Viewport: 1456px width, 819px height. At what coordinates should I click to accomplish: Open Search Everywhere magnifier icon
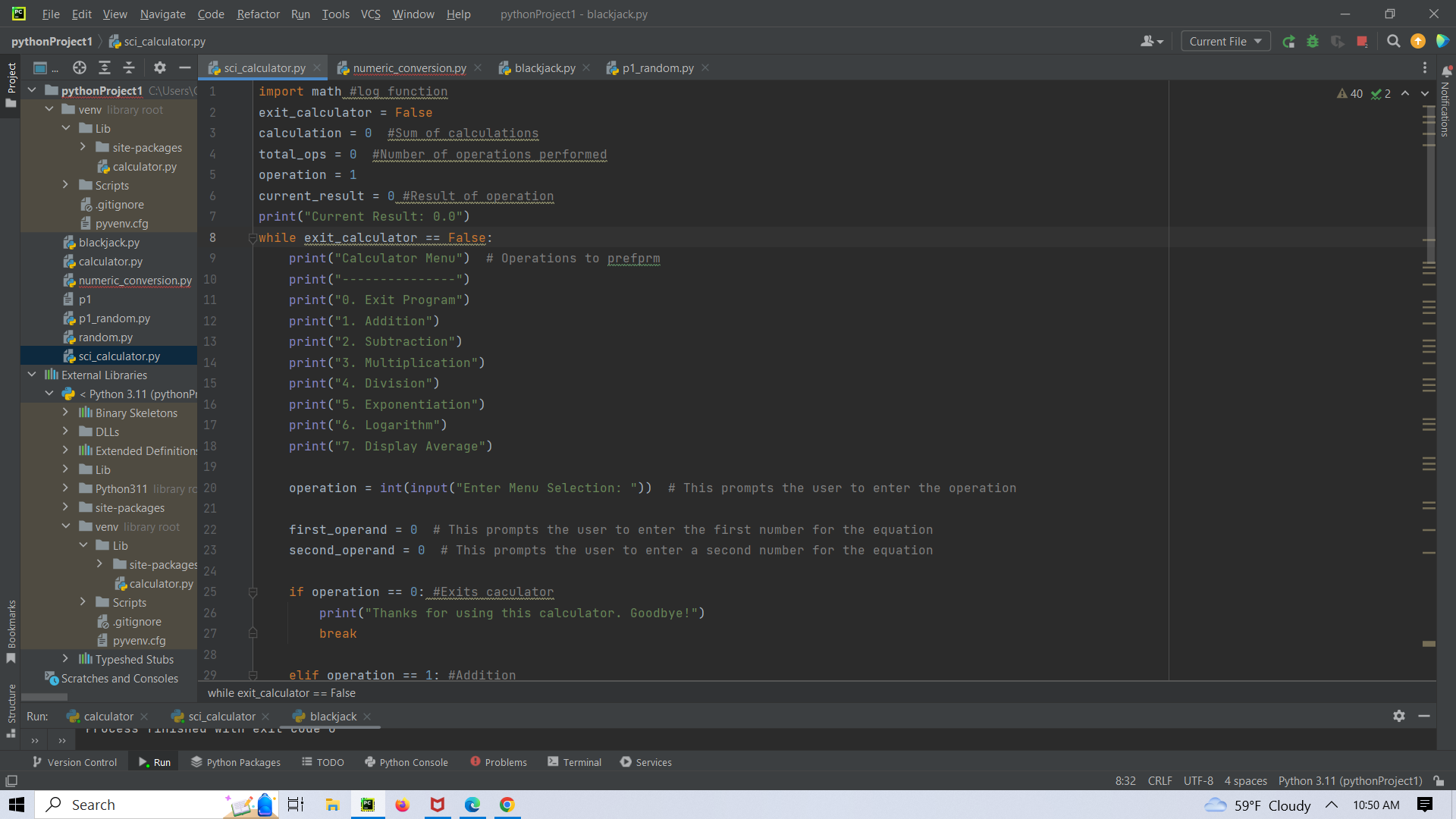[1393, 42]
